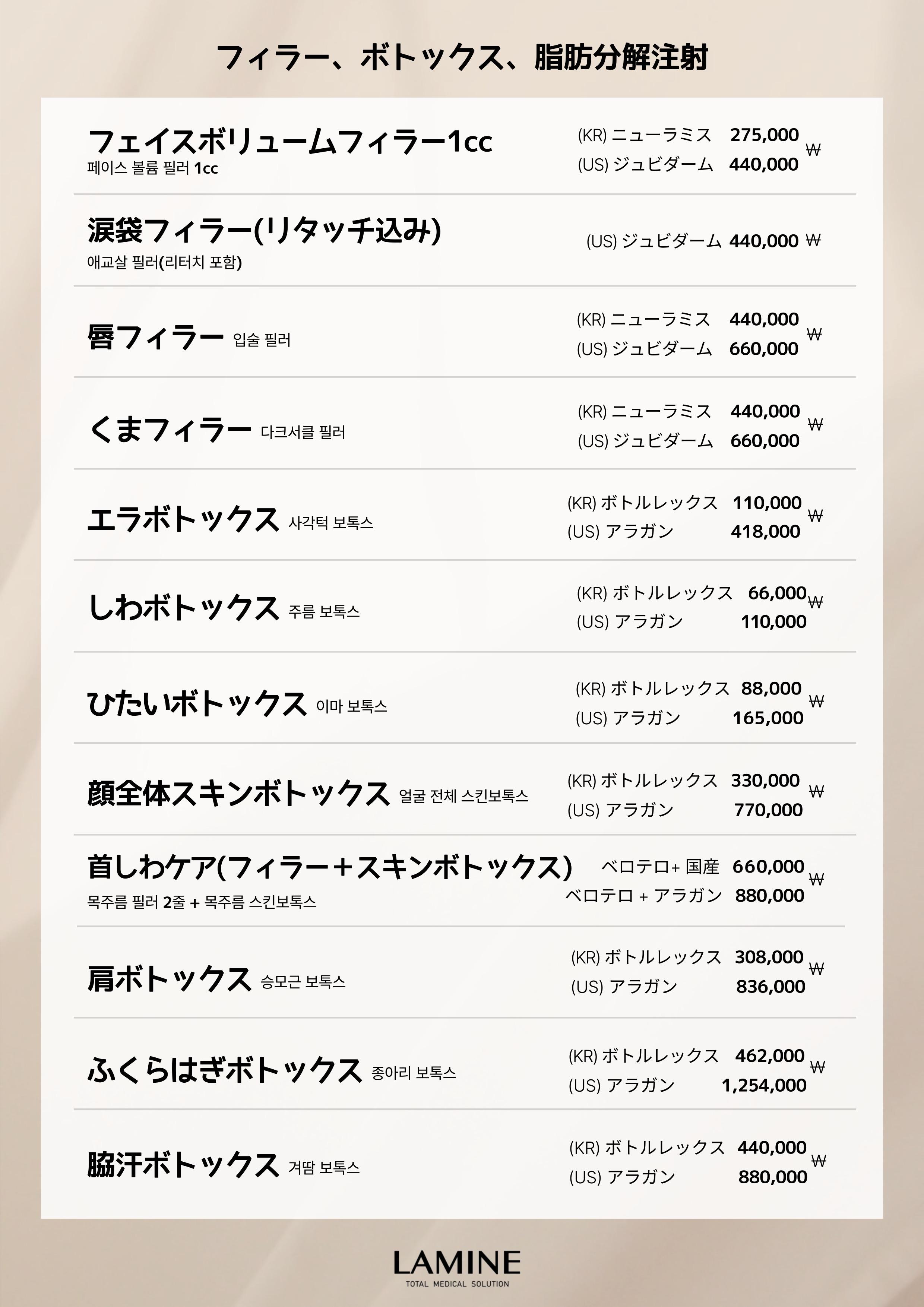Click the 418,000 price for エラボトックス アラガン
Viewport: 924px width, 1307px height.
point(765,532)
